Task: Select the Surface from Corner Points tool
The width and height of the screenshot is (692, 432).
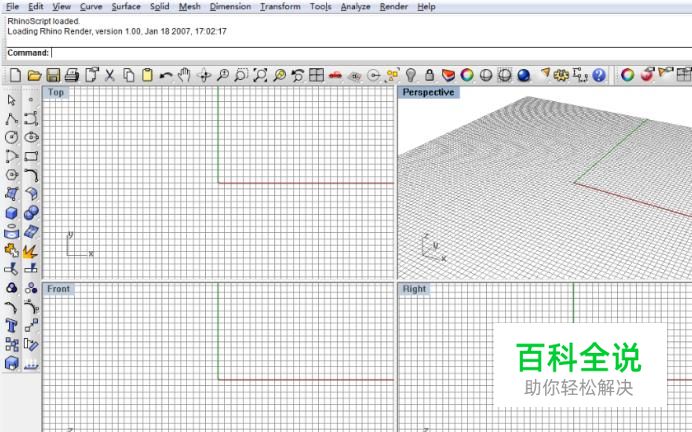Action: (x=11, y=194)
